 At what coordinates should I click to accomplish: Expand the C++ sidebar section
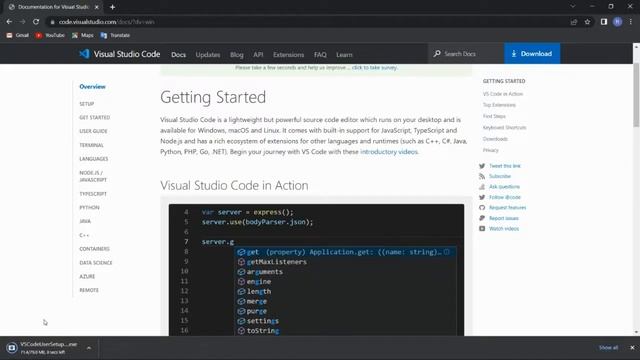point(84,235)
